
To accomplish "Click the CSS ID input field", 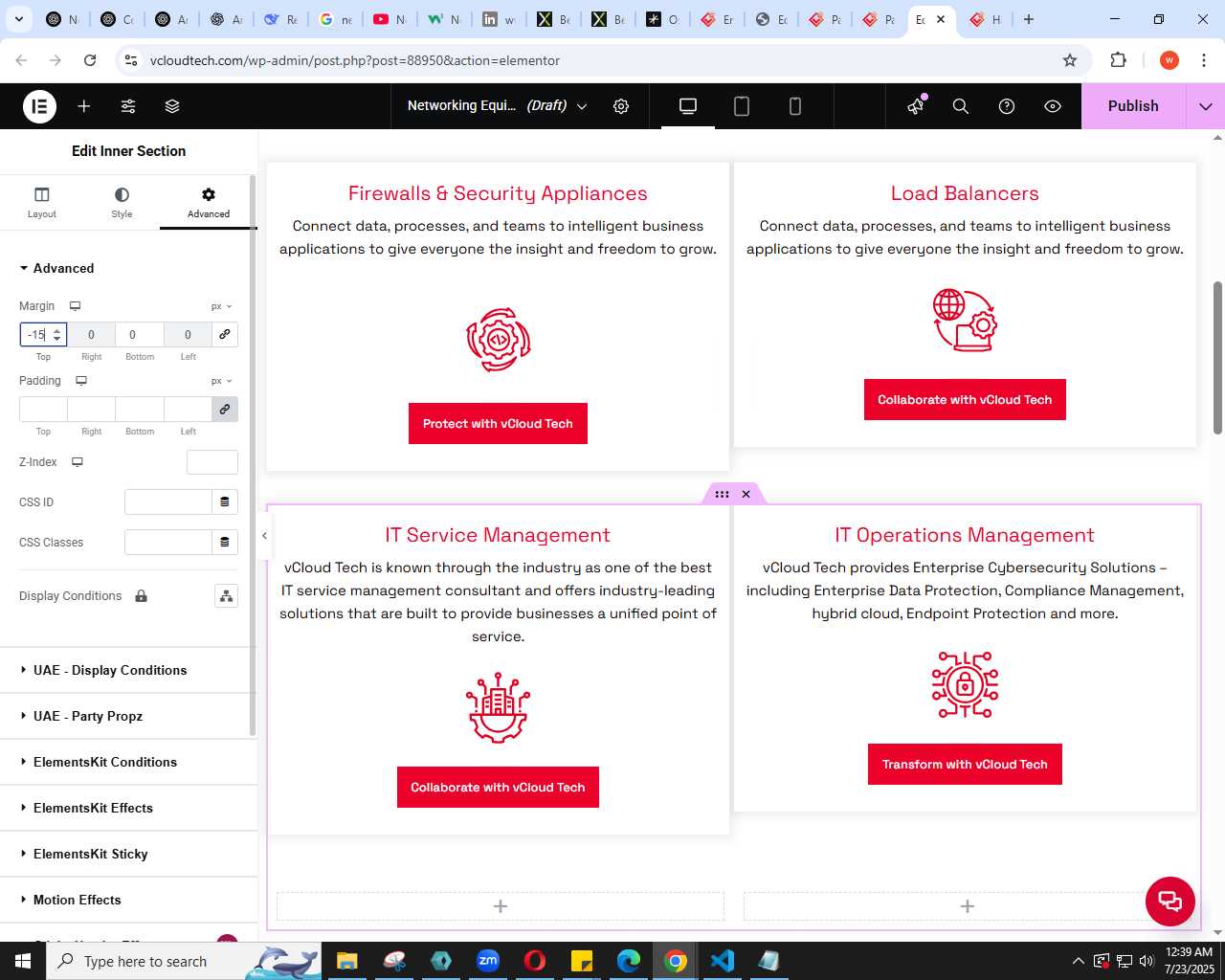I will [168, 501].
